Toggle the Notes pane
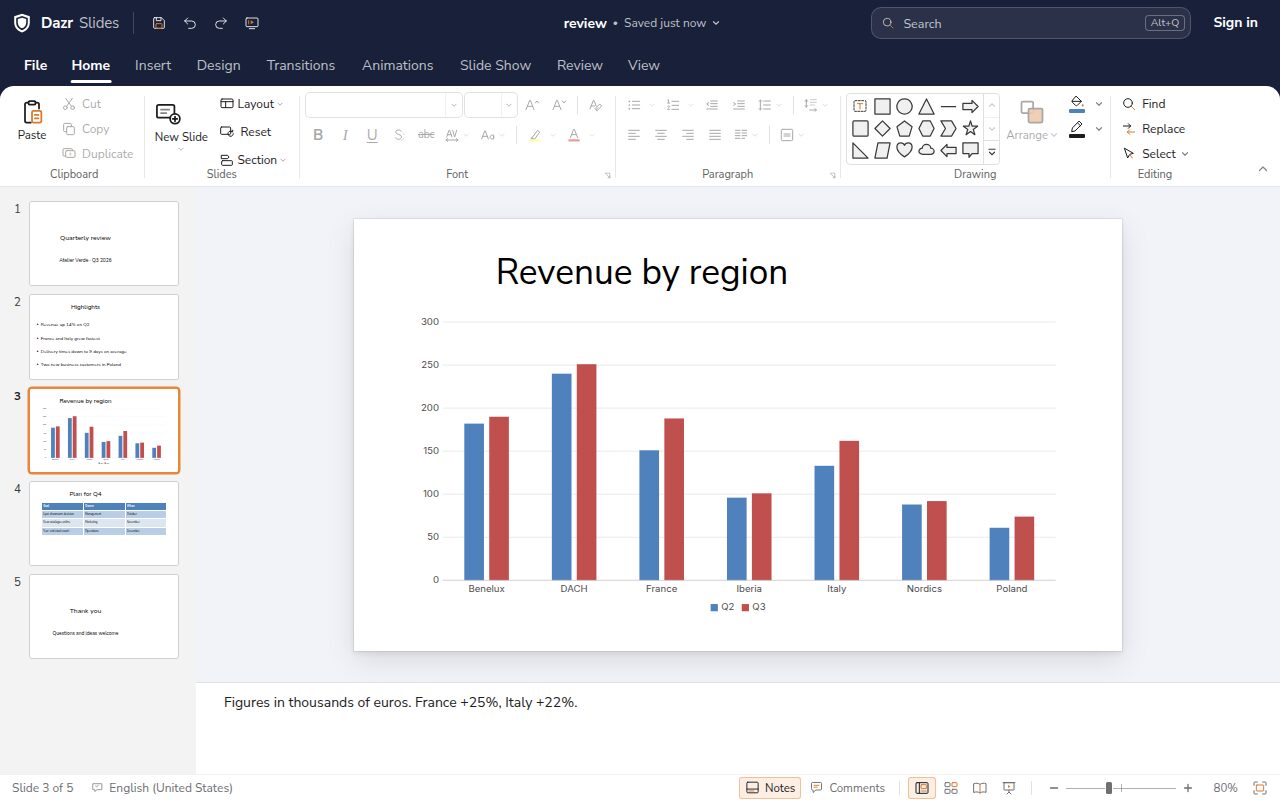The height and width of the screenshot is (800, 1280). pos(770,788)
